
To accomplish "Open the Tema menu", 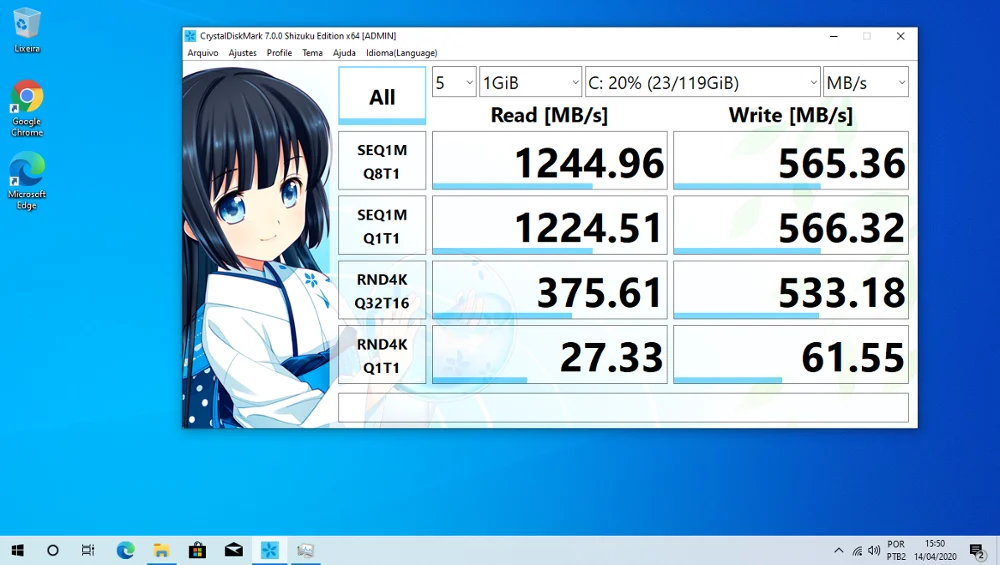I will point(312,53).
